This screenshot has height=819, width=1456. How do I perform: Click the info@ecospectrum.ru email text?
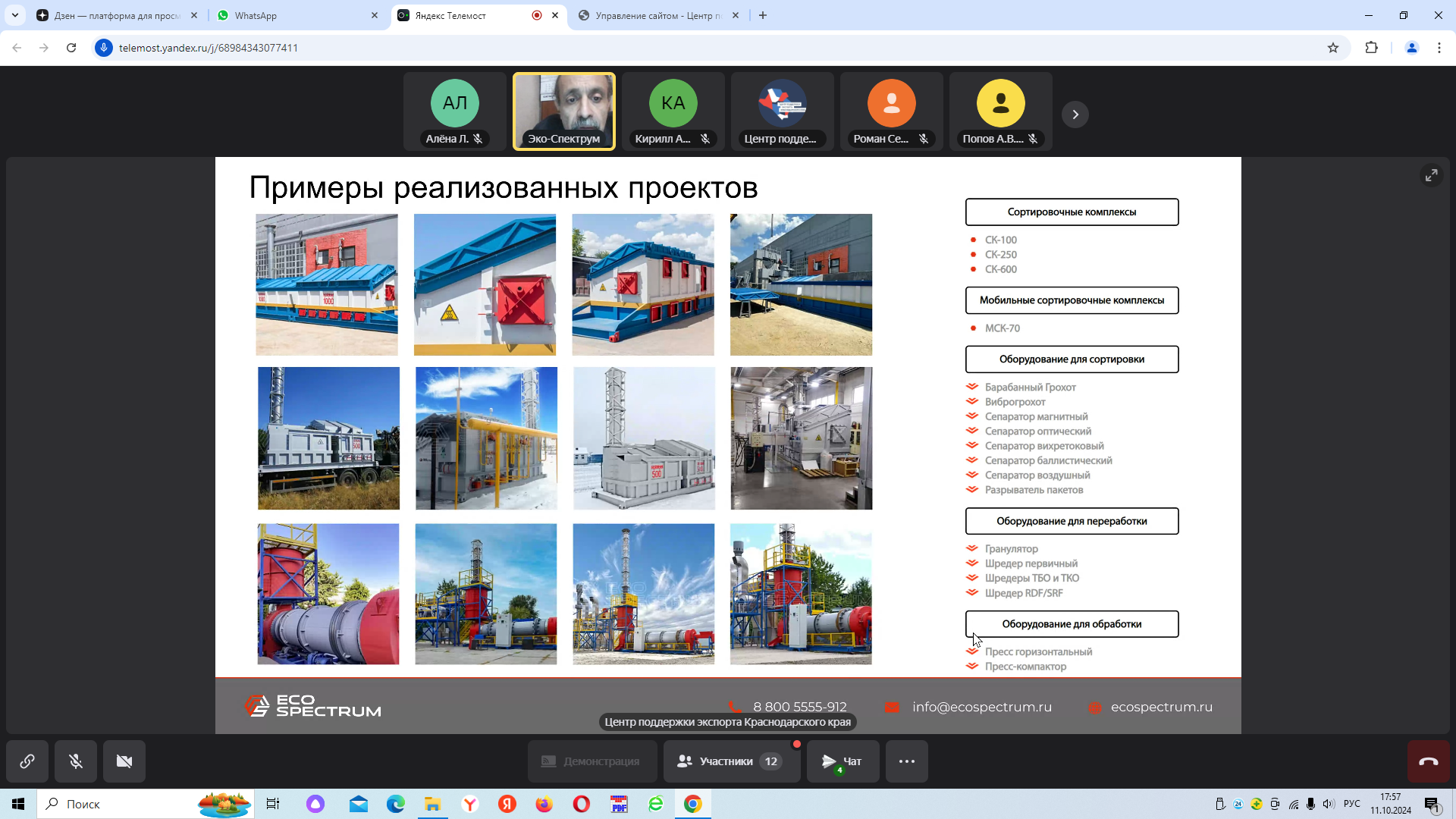[x=982, y=707]
